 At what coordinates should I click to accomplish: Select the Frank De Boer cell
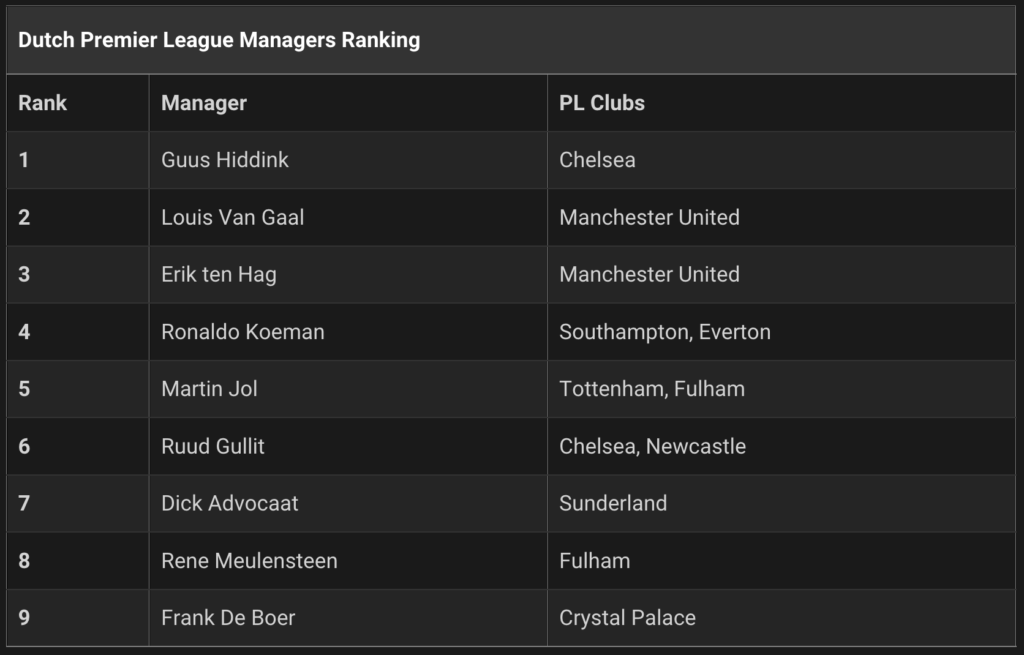pos(348,618)
